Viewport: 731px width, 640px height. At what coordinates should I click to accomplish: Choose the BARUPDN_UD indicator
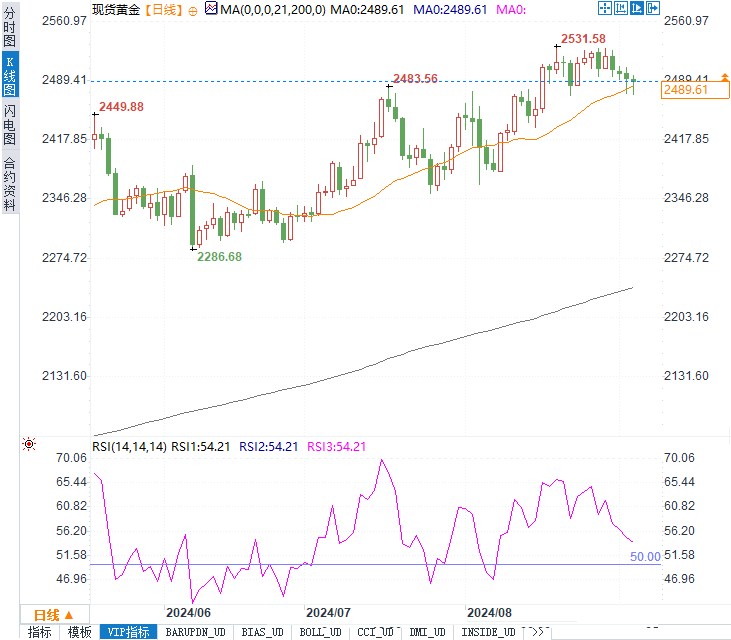[x=195, y=632]
